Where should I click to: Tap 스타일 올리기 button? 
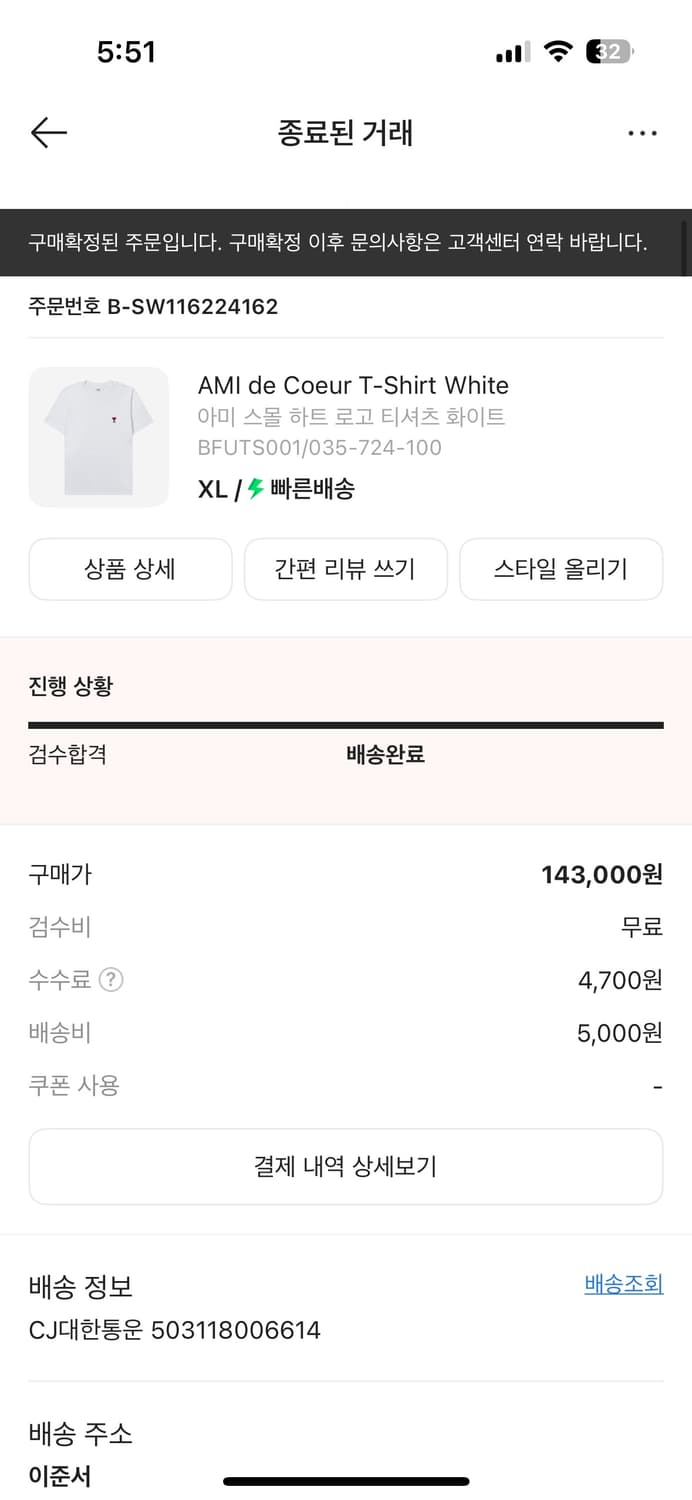click(x=561, y=569)
